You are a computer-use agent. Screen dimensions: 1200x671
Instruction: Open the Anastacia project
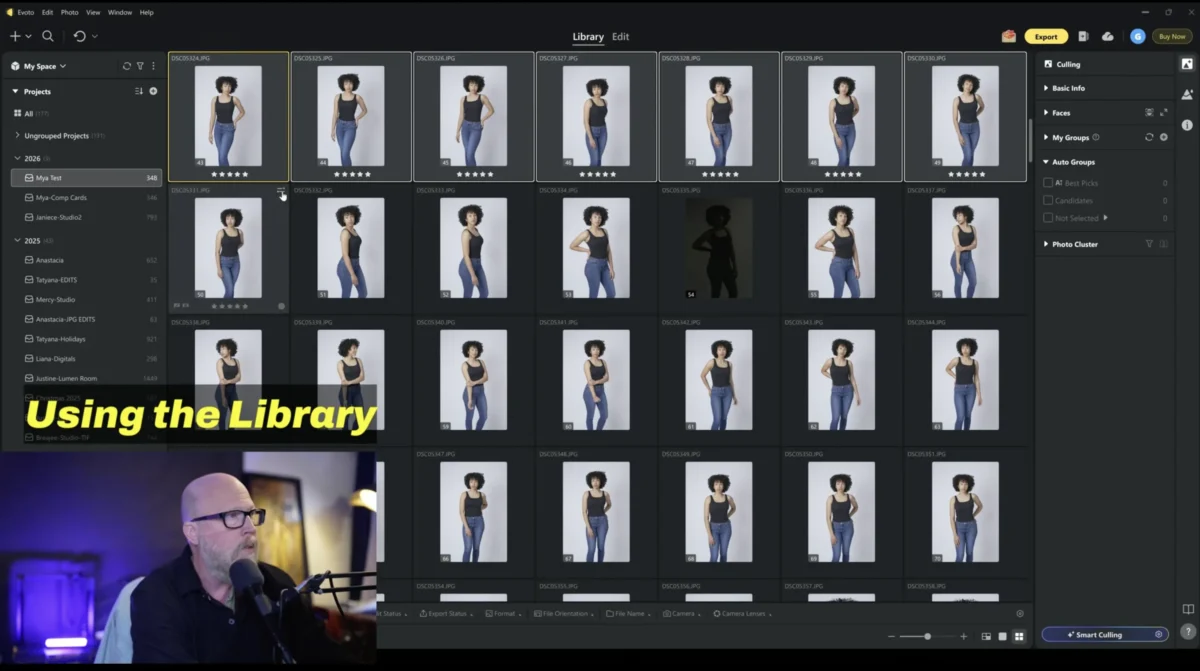(86, 260)
